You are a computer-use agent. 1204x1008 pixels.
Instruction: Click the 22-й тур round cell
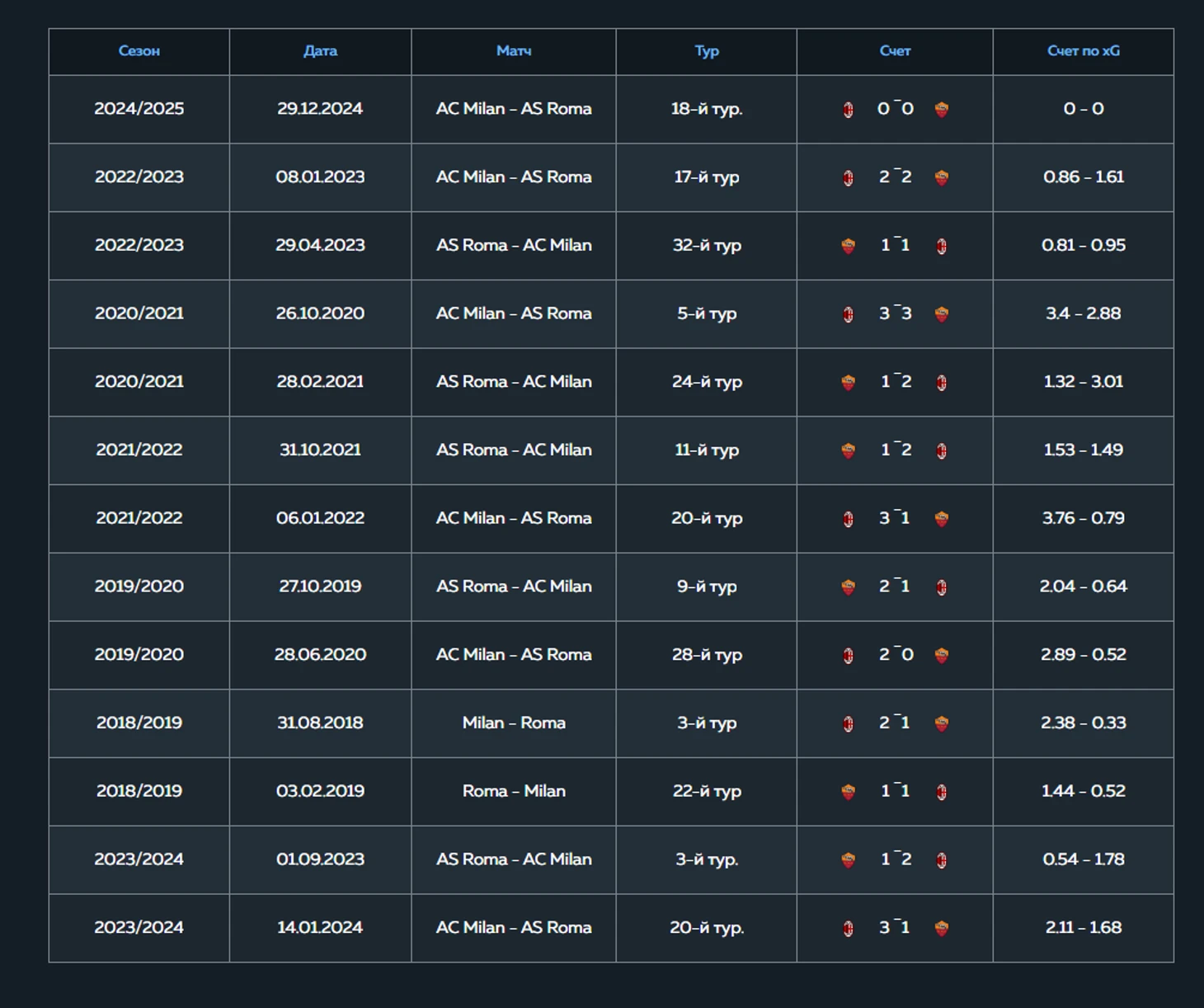707,791
